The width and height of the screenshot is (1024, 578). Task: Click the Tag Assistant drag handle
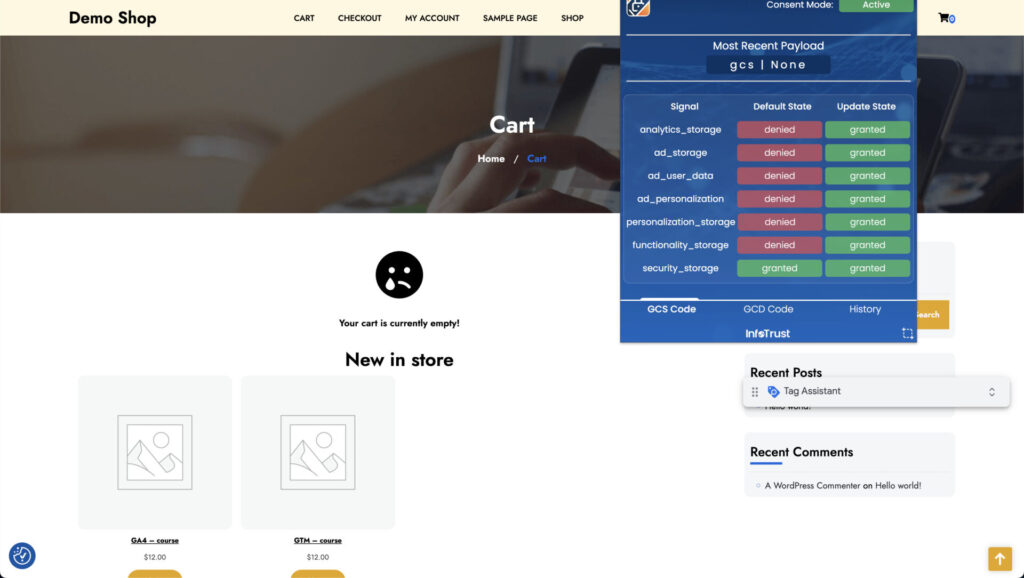[755, 392]
